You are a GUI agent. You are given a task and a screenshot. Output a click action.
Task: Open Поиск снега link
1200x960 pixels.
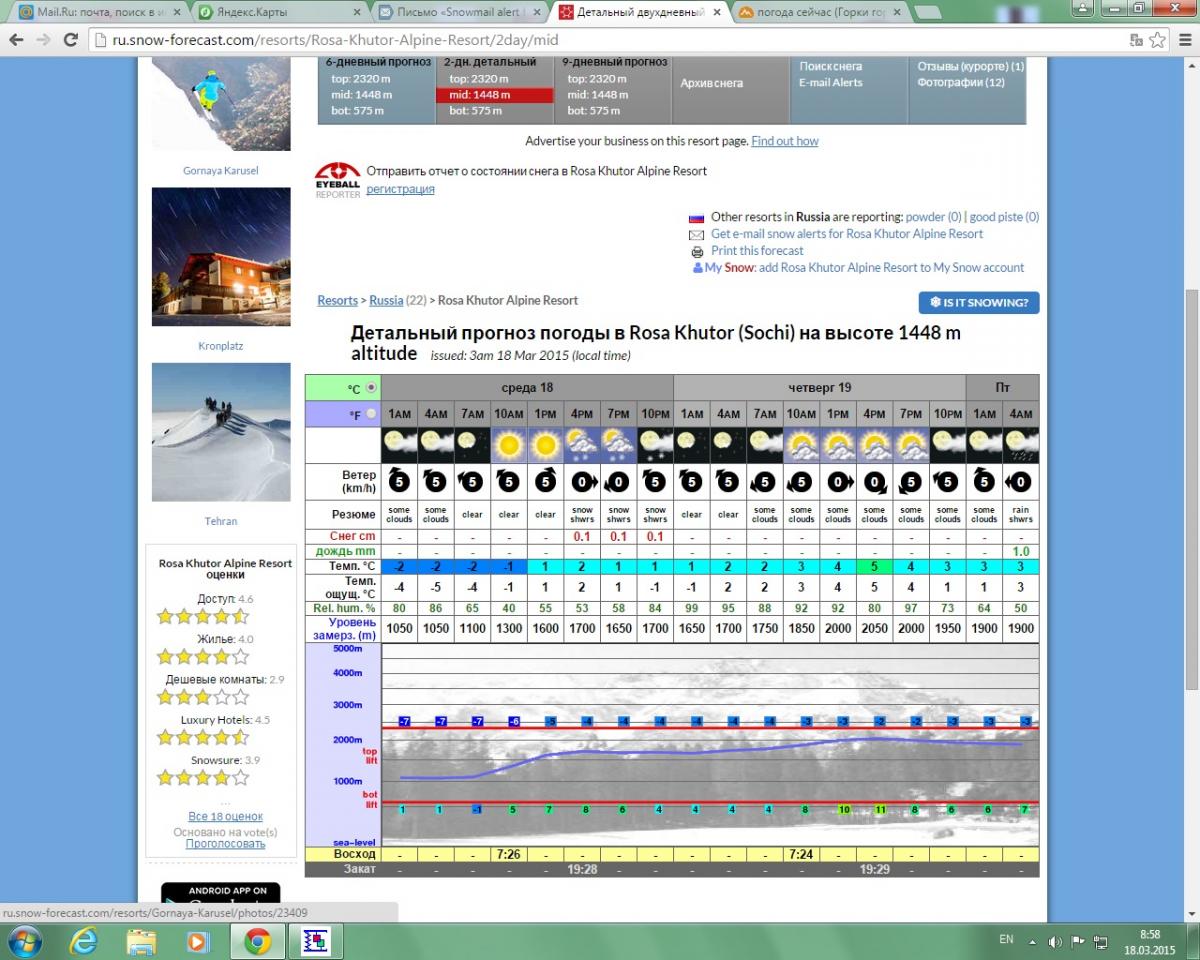click(831, 67)
